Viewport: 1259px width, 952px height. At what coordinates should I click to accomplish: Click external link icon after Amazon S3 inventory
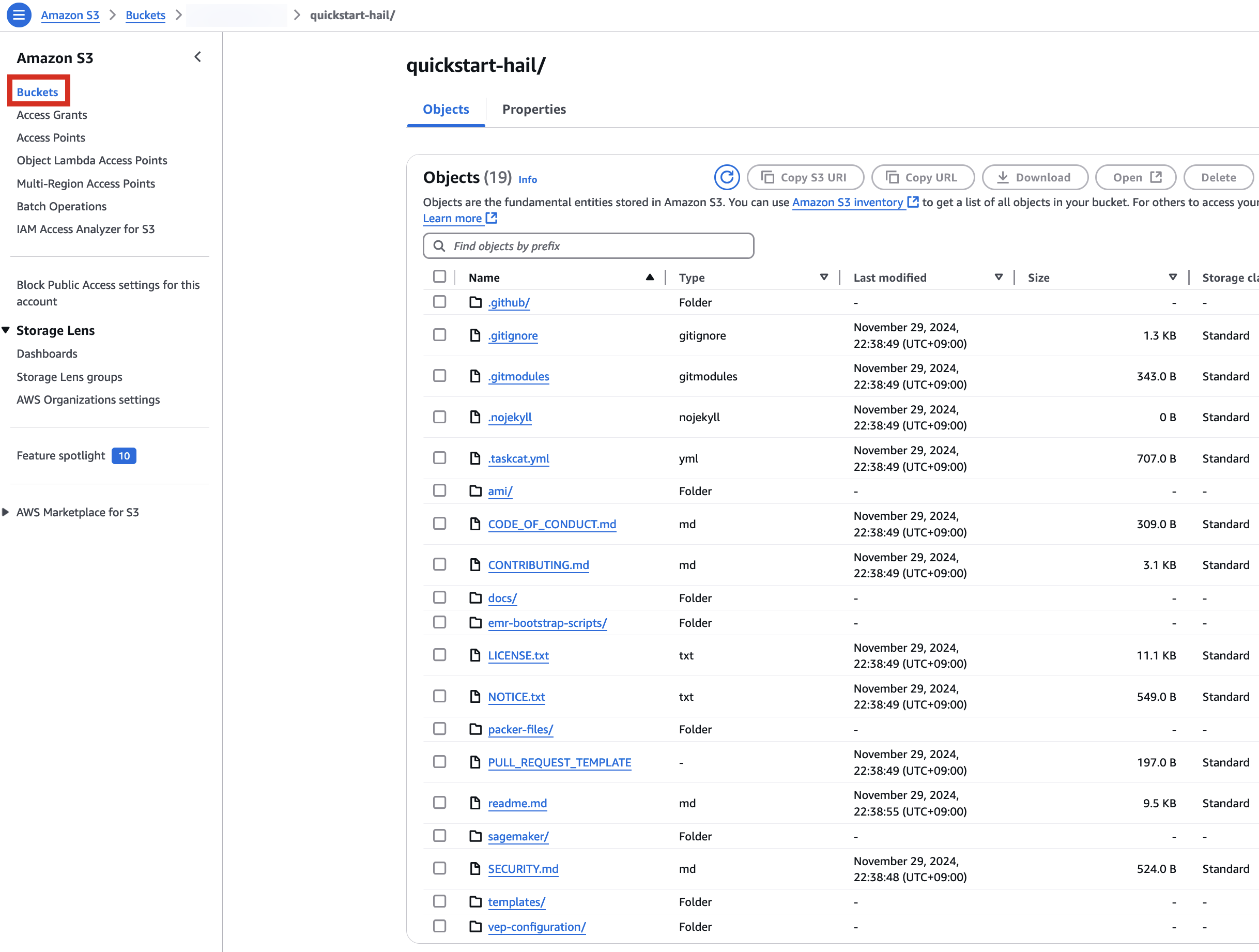pos(913,202)
